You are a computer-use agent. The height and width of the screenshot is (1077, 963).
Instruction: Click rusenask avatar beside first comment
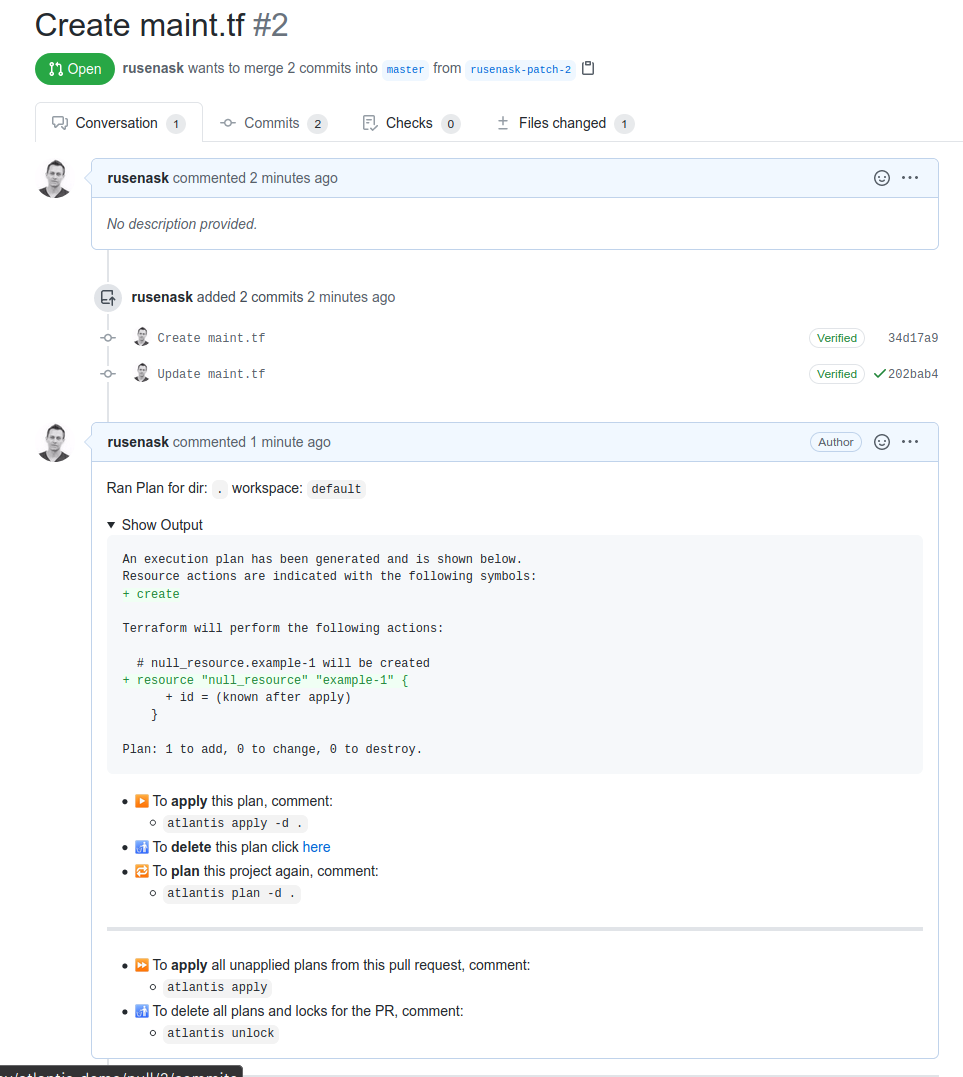coord(54,179)
